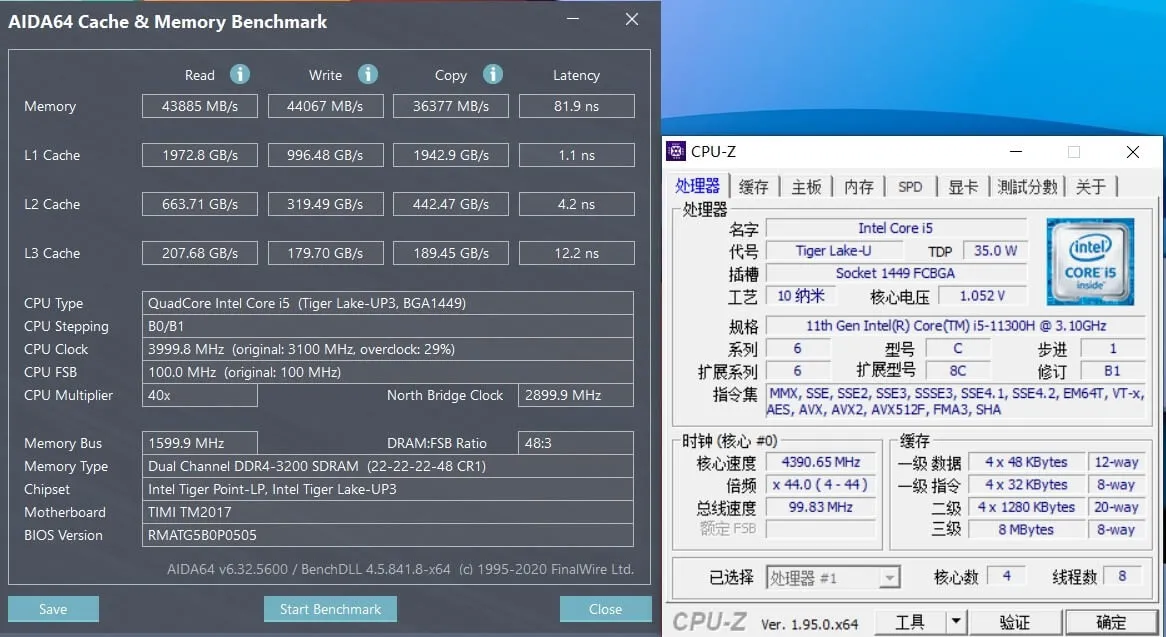Click the Copy info icon in AIDA64
Viewport: 1166px width, 637px height.
(492, 74)
